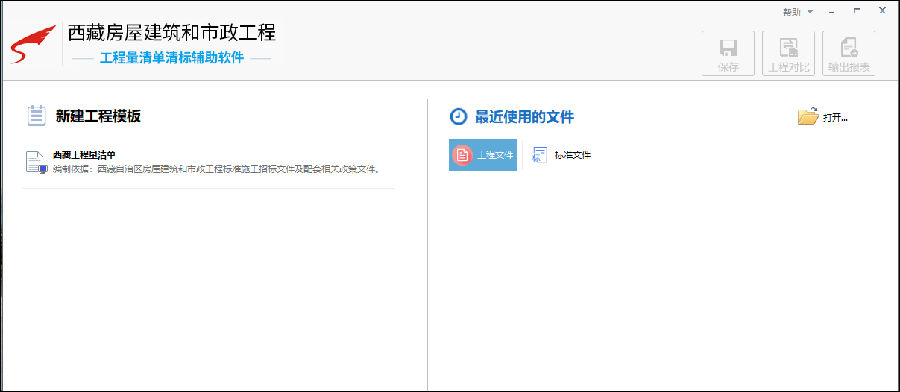
Task: Switch to the 标准文件 tab label
Action: pos(572,155)
